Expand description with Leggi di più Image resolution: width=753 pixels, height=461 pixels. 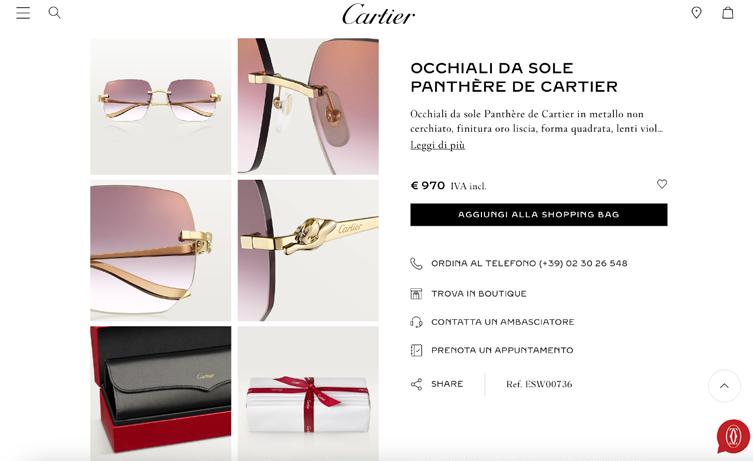[437, 145]
